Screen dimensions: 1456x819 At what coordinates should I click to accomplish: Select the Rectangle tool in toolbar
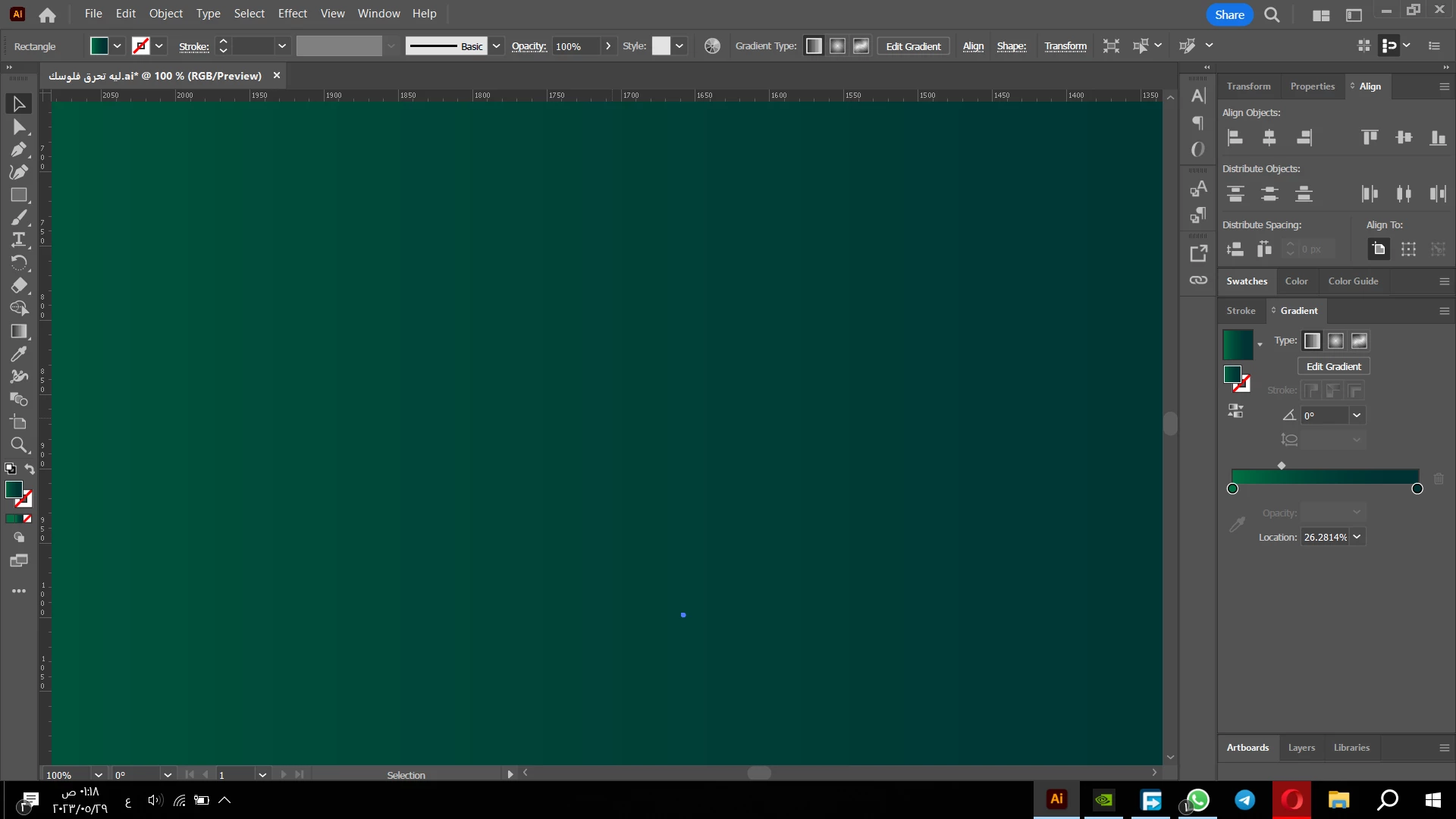tap(19, 195)
